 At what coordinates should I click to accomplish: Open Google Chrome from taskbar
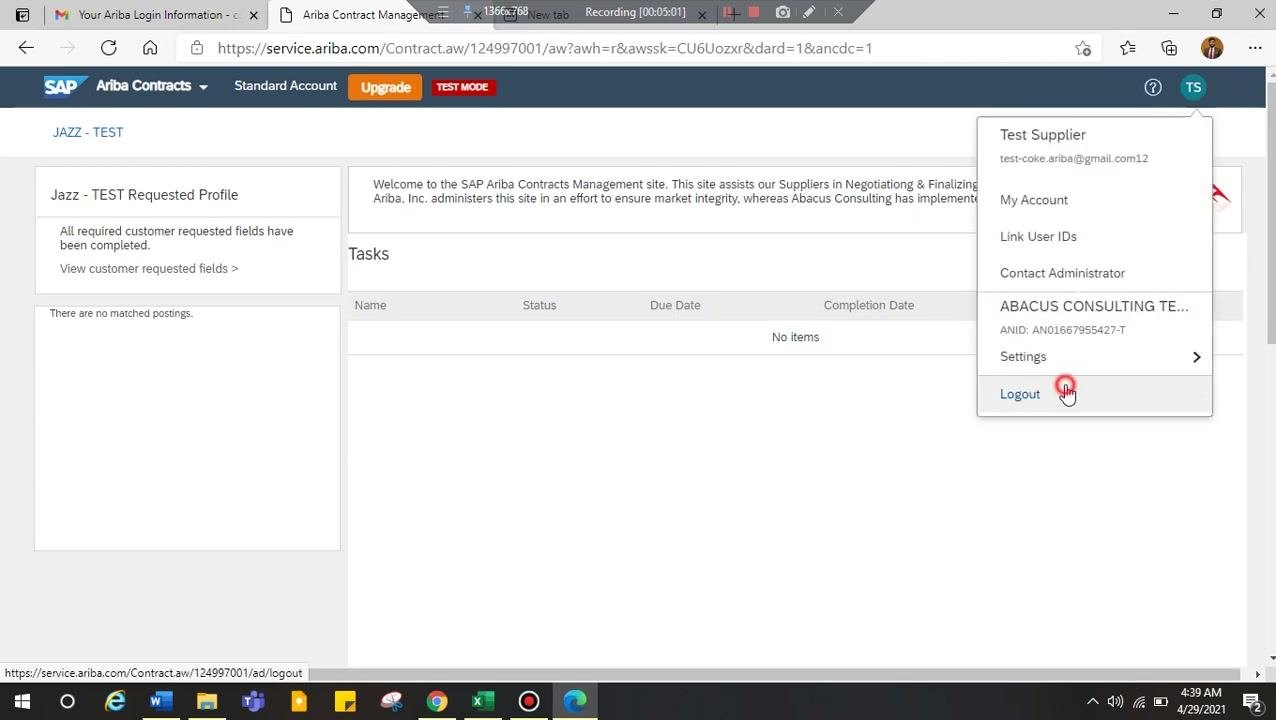pyautogui.click(x=437, y=701)
